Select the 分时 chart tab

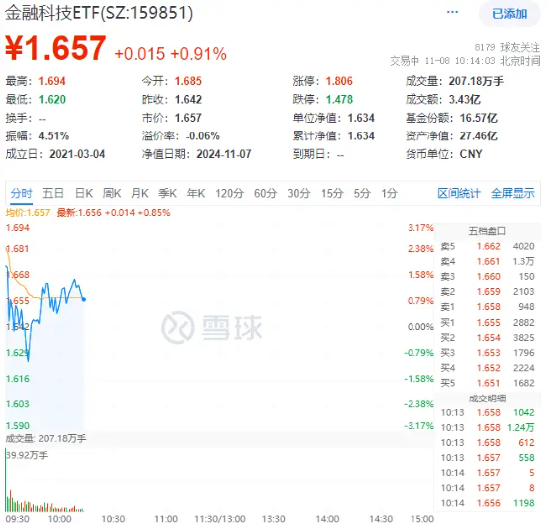pyautogui.click(x=21, y=193)
